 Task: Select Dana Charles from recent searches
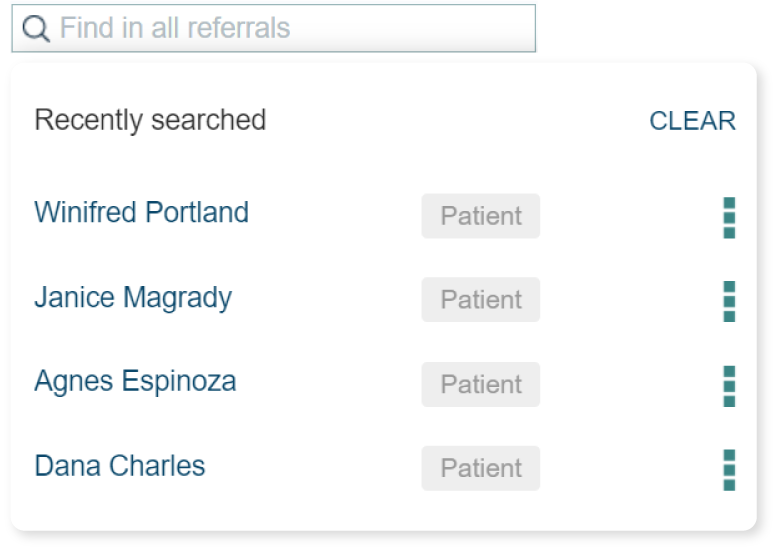[120, 466]
